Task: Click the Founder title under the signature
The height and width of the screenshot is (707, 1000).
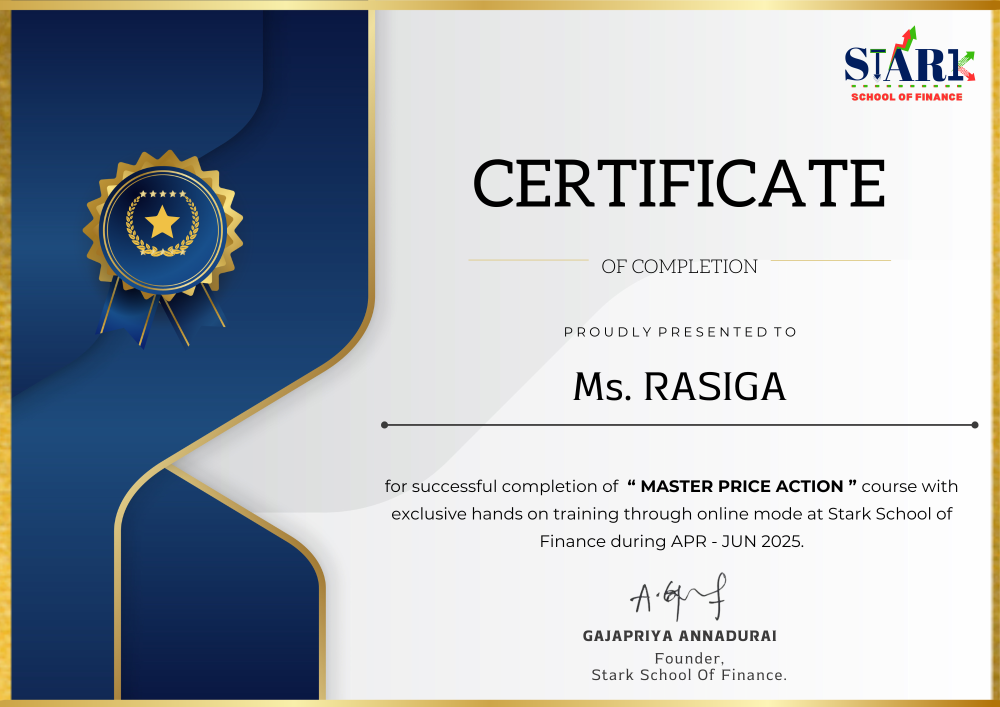Action: point(689,658)
